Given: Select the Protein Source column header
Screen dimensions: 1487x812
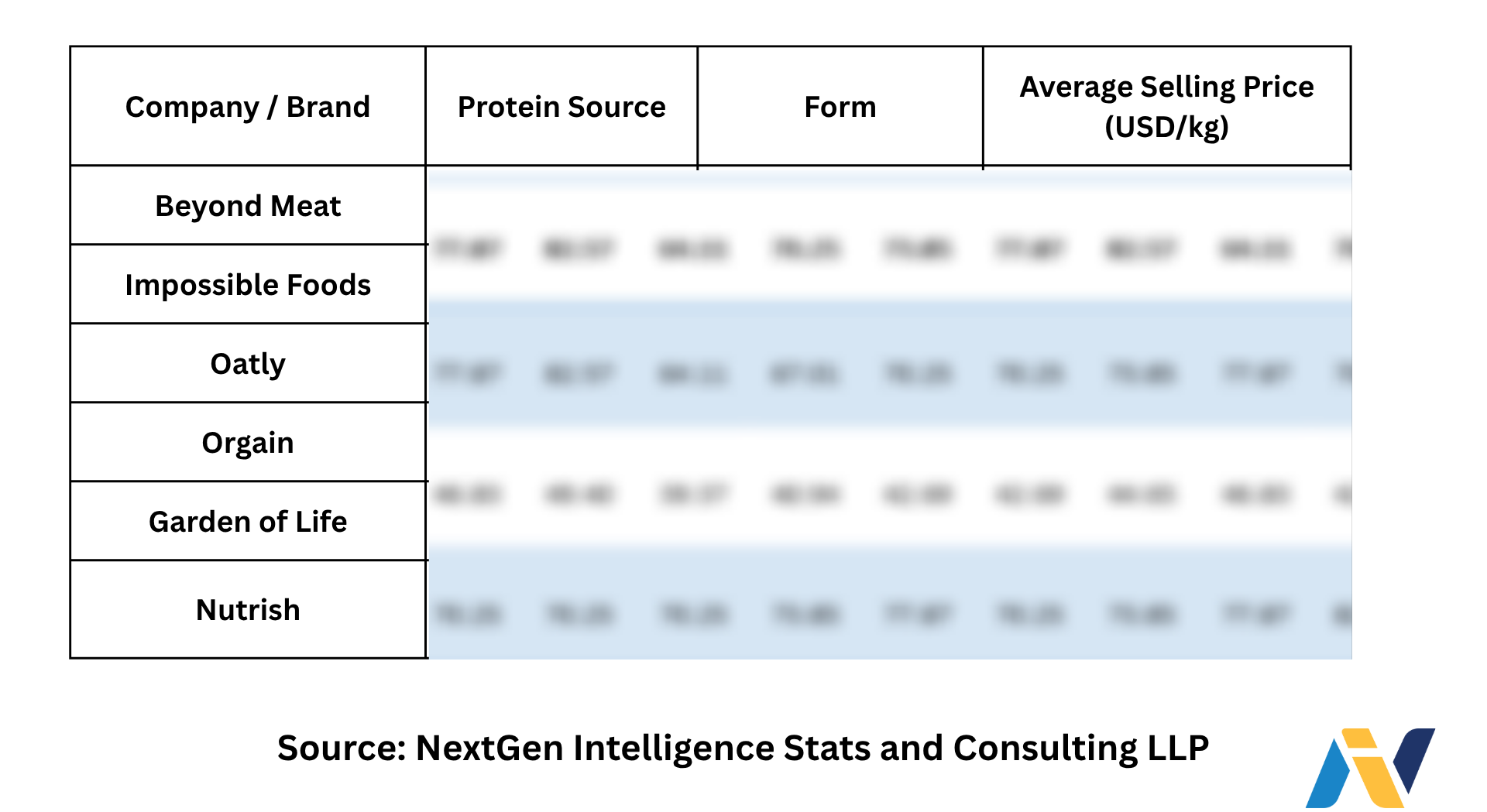Looking at the screenshot, I should point(561,106).
